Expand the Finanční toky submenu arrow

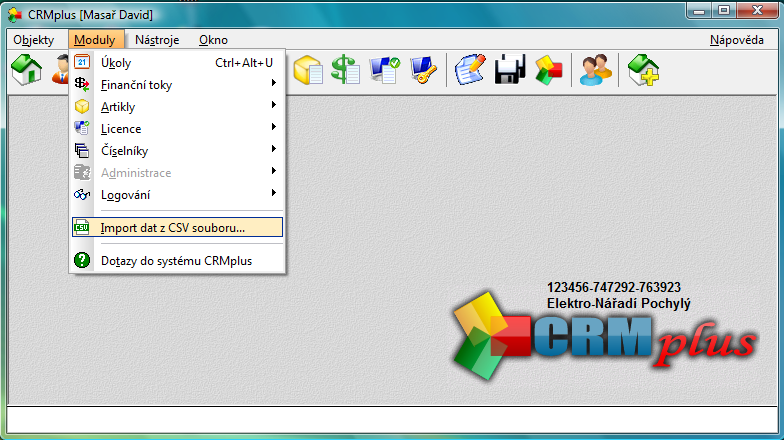tap(274, 82)
